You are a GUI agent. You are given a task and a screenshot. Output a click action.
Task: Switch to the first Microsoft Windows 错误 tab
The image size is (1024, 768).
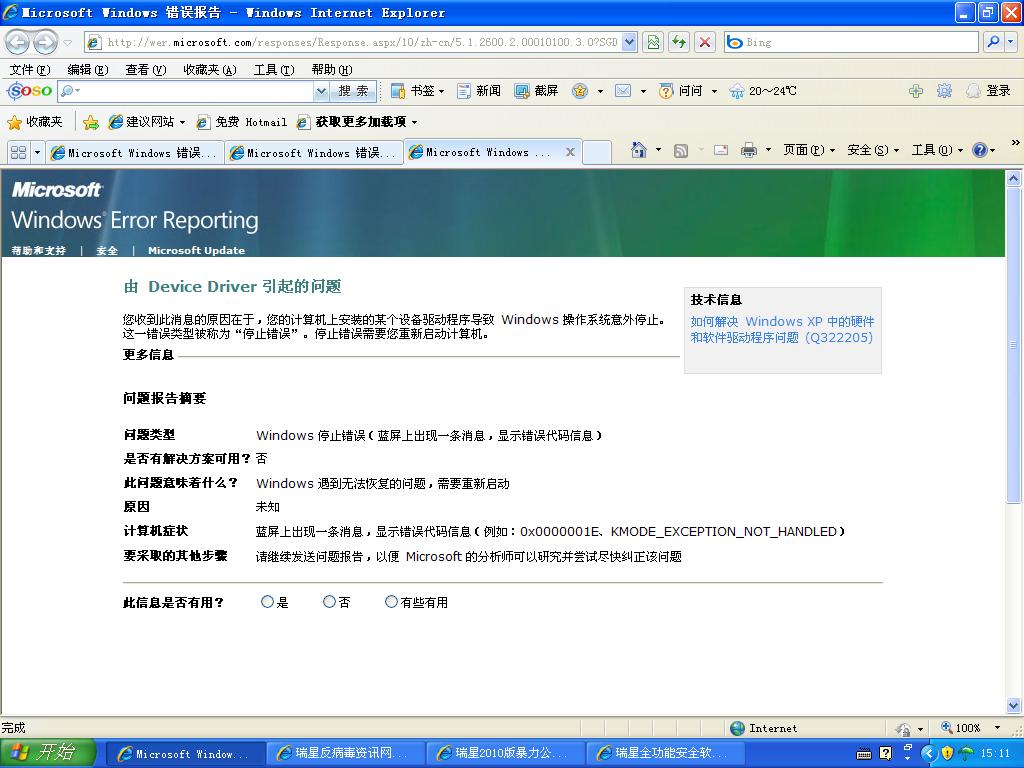[135, 152]
